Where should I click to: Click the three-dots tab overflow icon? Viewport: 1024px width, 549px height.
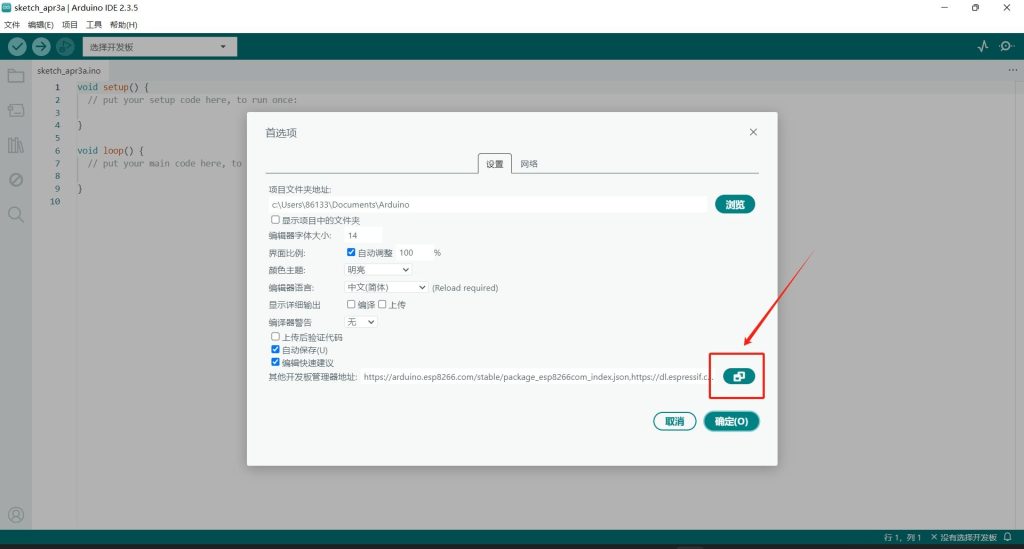pyautogui.click(x=1012, y=70)
